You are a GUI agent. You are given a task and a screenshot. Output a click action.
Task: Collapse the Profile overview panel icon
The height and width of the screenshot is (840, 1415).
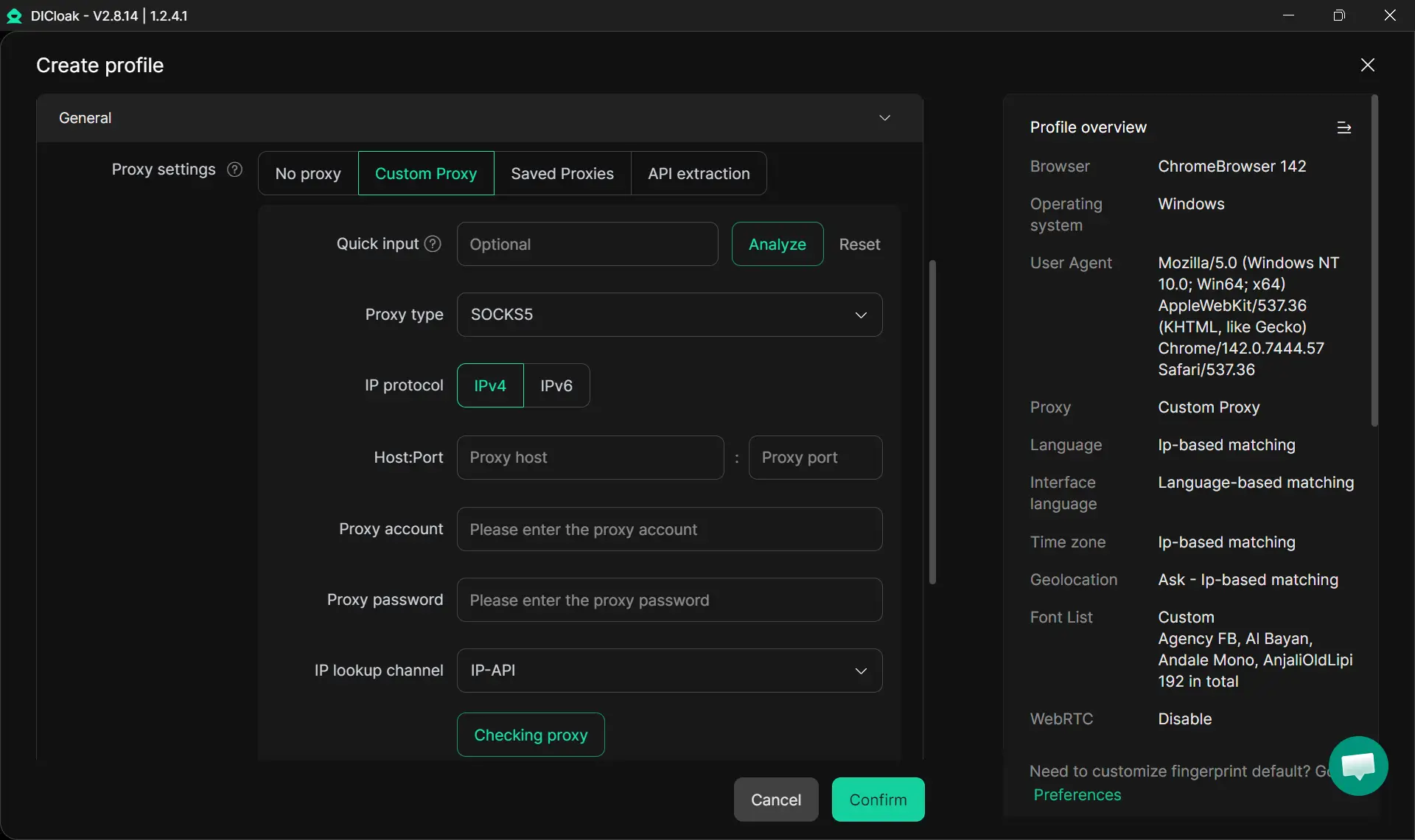1344,127
